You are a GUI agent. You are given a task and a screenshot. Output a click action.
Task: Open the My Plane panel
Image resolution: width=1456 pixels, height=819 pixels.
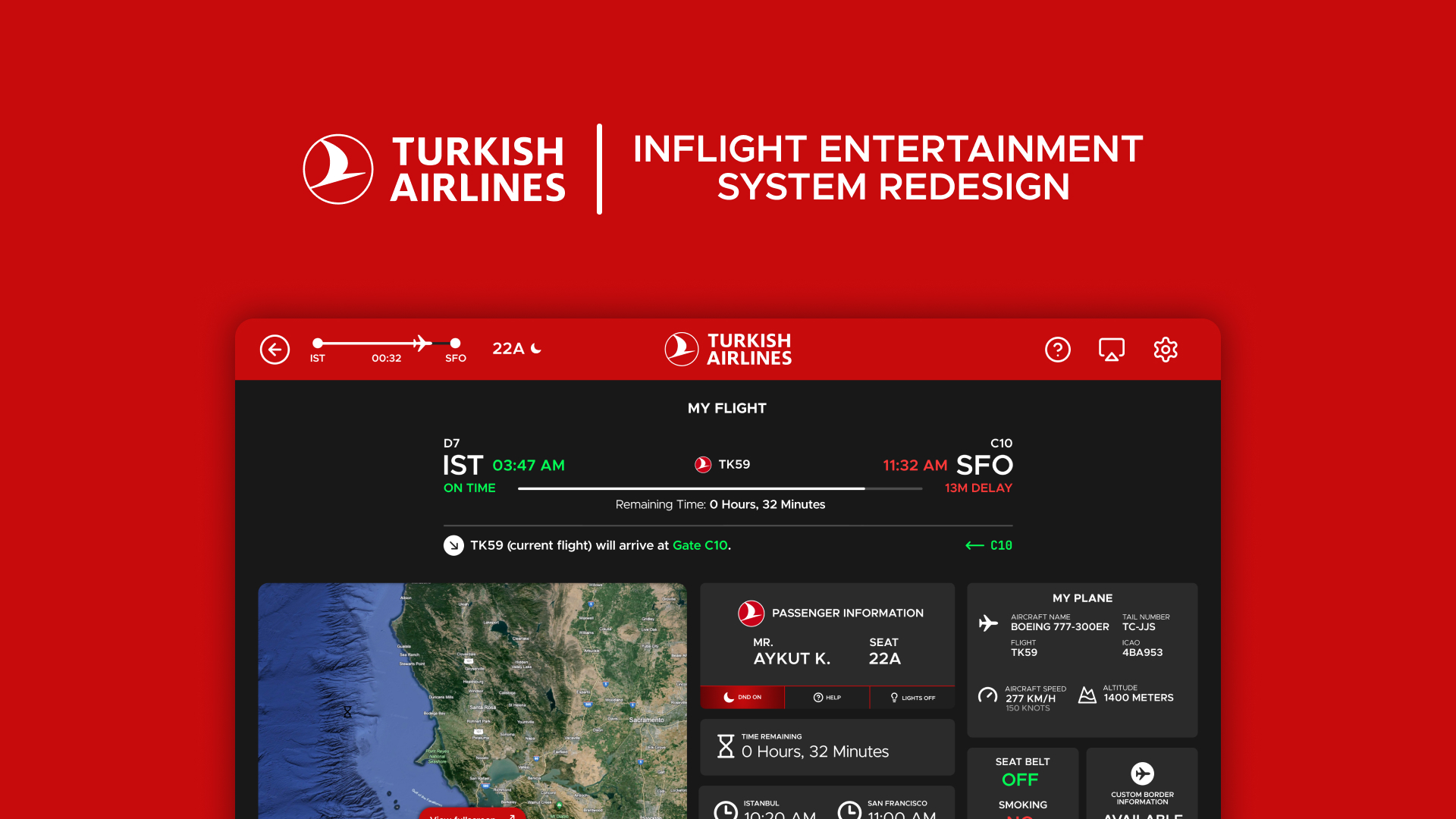click(x=1082, y=598)
